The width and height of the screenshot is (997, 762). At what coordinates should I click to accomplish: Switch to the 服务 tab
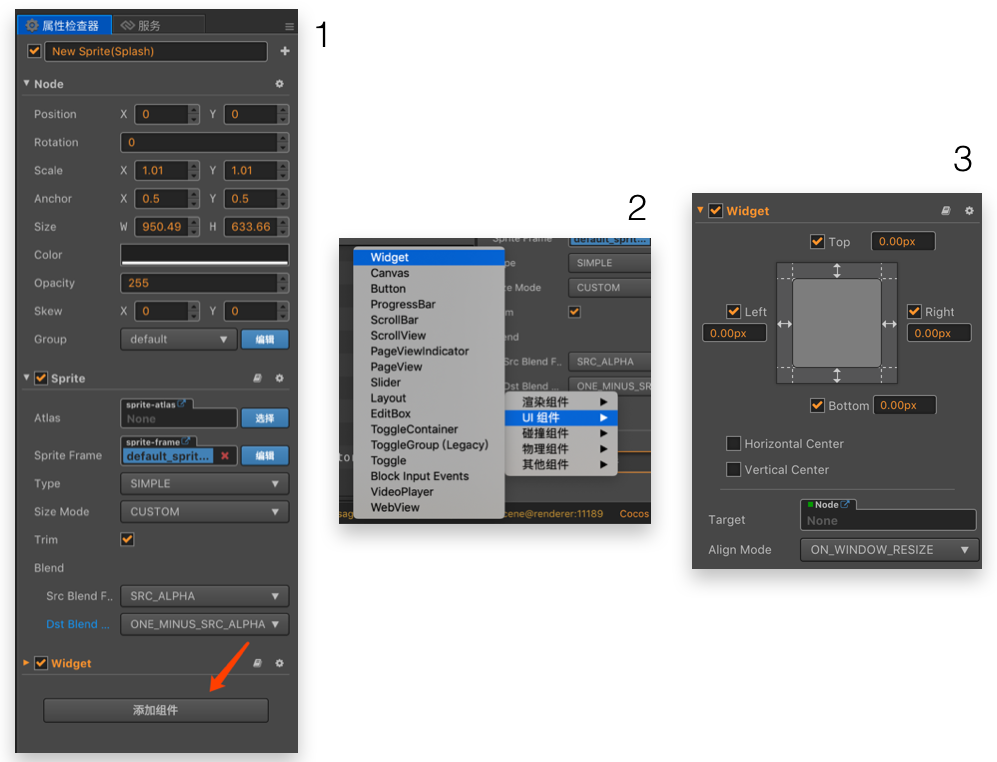[159, 25]
